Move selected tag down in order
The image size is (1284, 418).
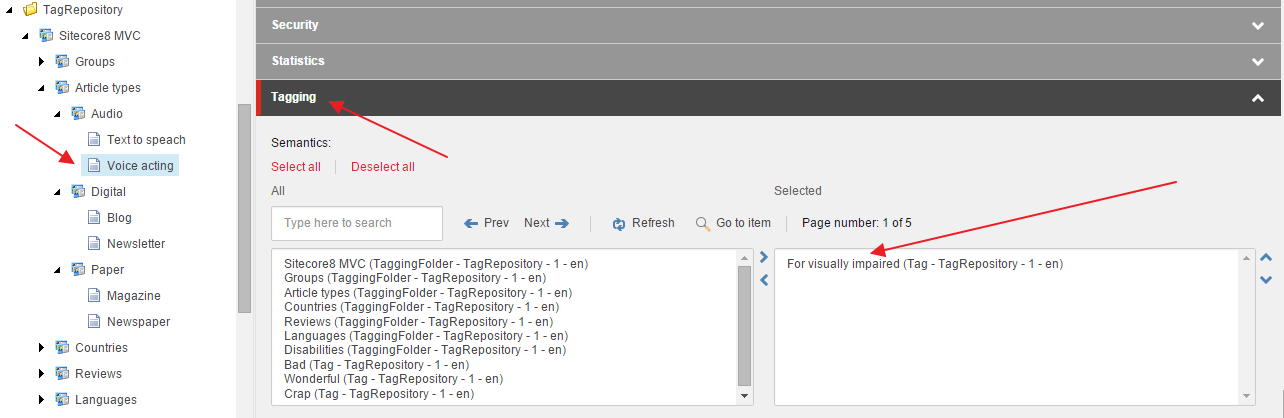[1266, 280]
